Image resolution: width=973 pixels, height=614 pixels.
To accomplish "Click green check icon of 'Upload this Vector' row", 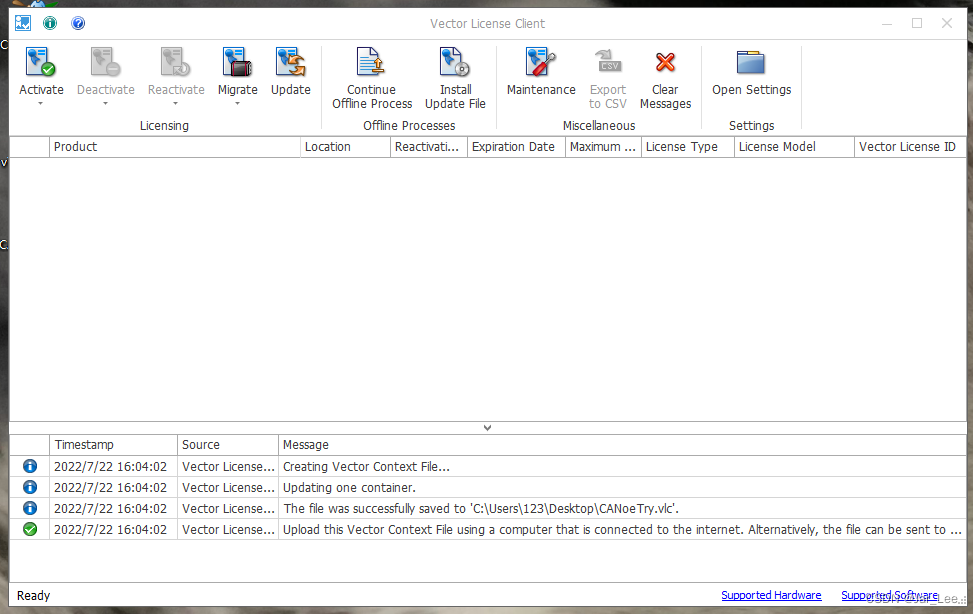I will [x=30, y=530].
